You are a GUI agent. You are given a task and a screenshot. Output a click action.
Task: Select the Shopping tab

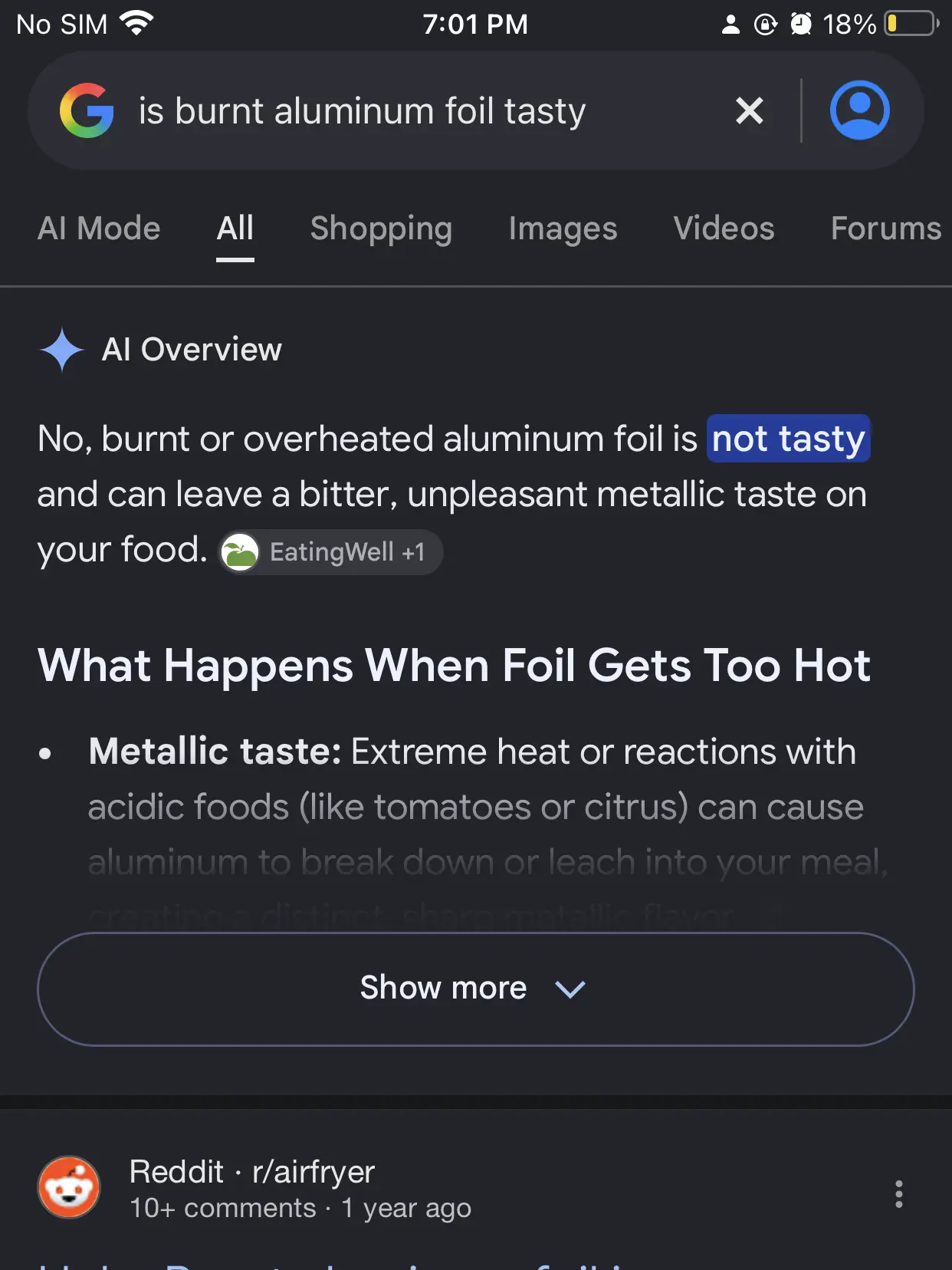click(381, 229)
